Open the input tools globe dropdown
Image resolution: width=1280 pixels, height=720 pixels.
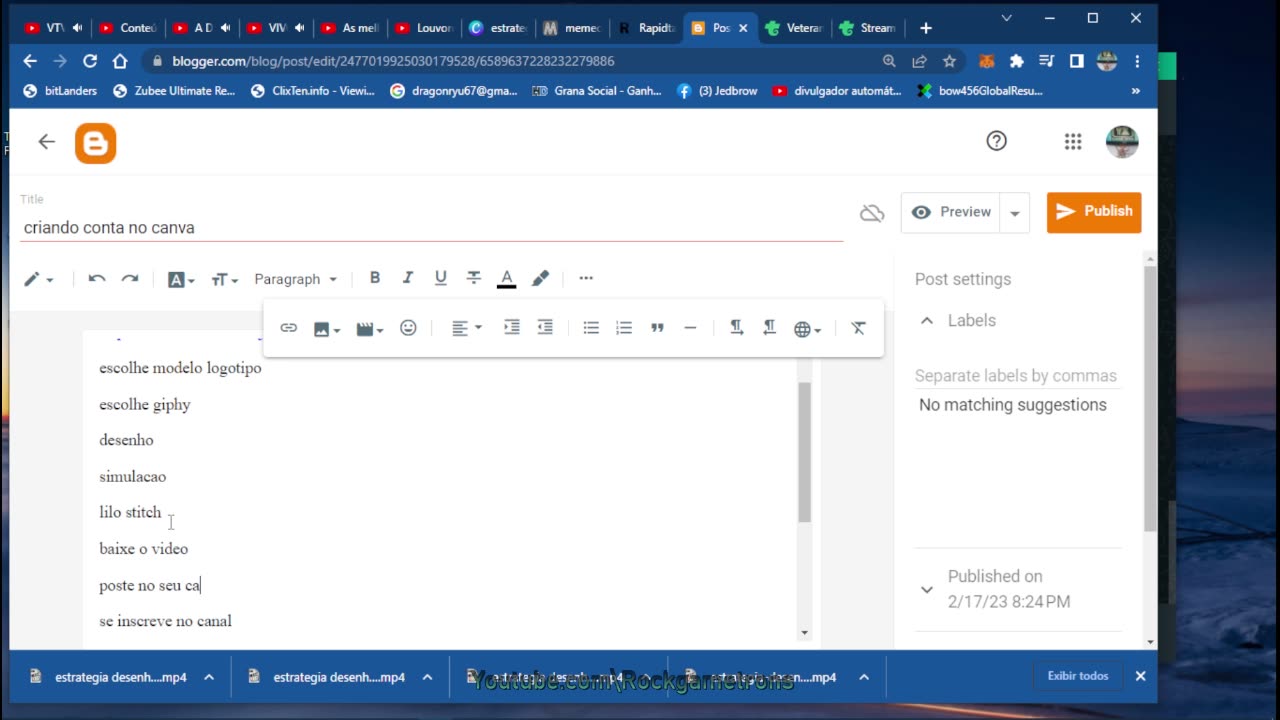click(807, 329)
